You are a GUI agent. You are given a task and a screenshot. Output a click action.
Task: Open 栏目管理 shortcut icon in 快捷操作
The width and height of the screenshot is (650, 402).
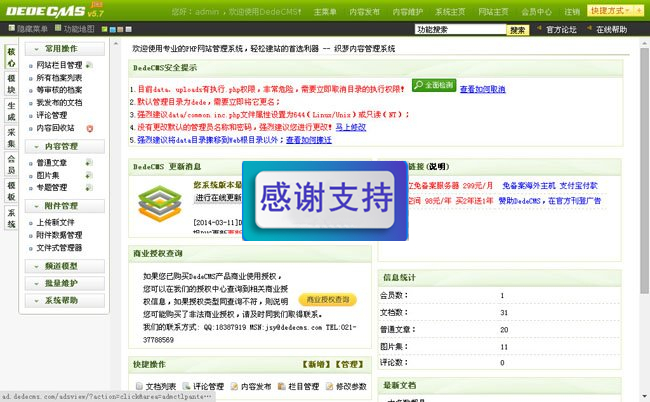point(282,386)
